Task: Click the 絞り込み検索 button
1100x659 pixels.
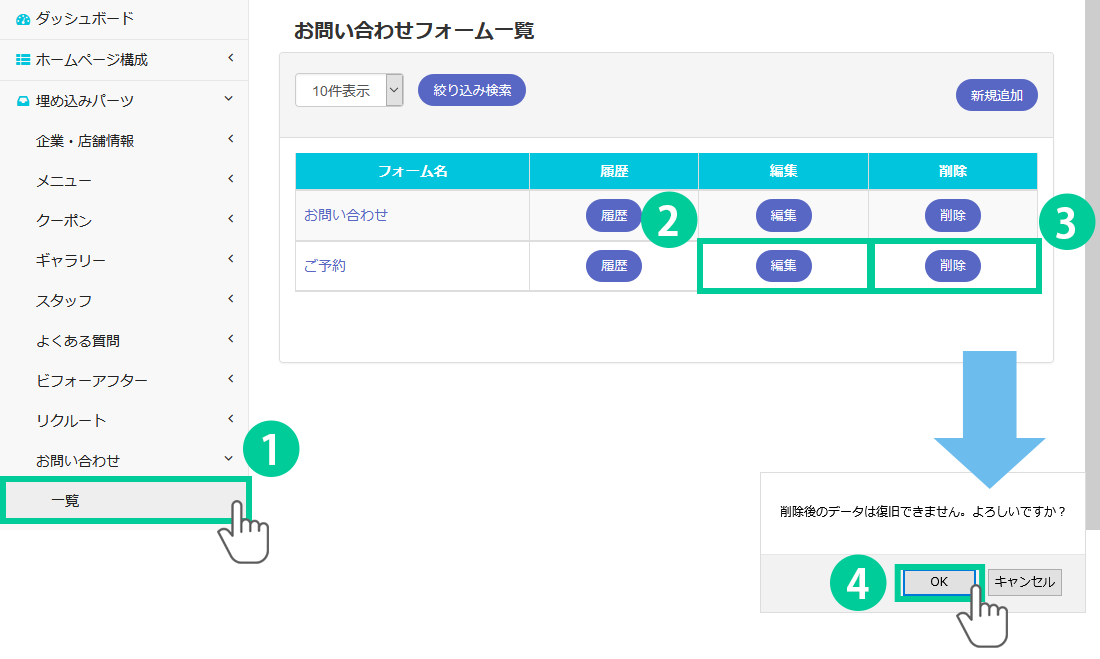Action: pos(472,90)
